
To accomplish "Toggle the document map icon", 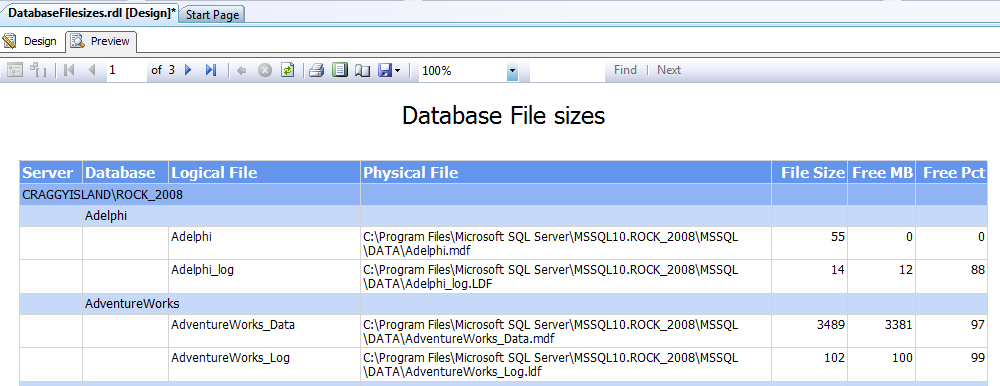I will click(38, 70).
